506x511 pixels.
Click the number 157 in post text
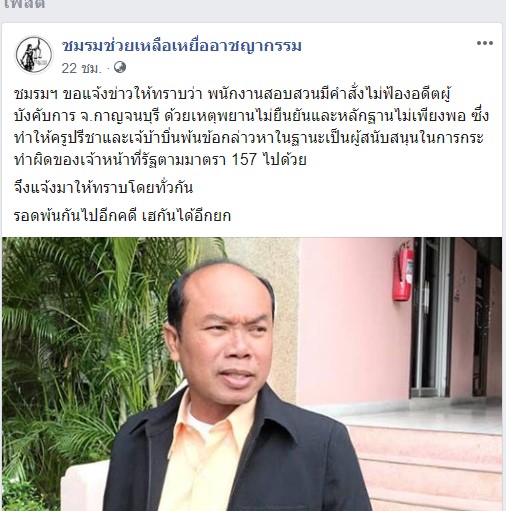244,159
